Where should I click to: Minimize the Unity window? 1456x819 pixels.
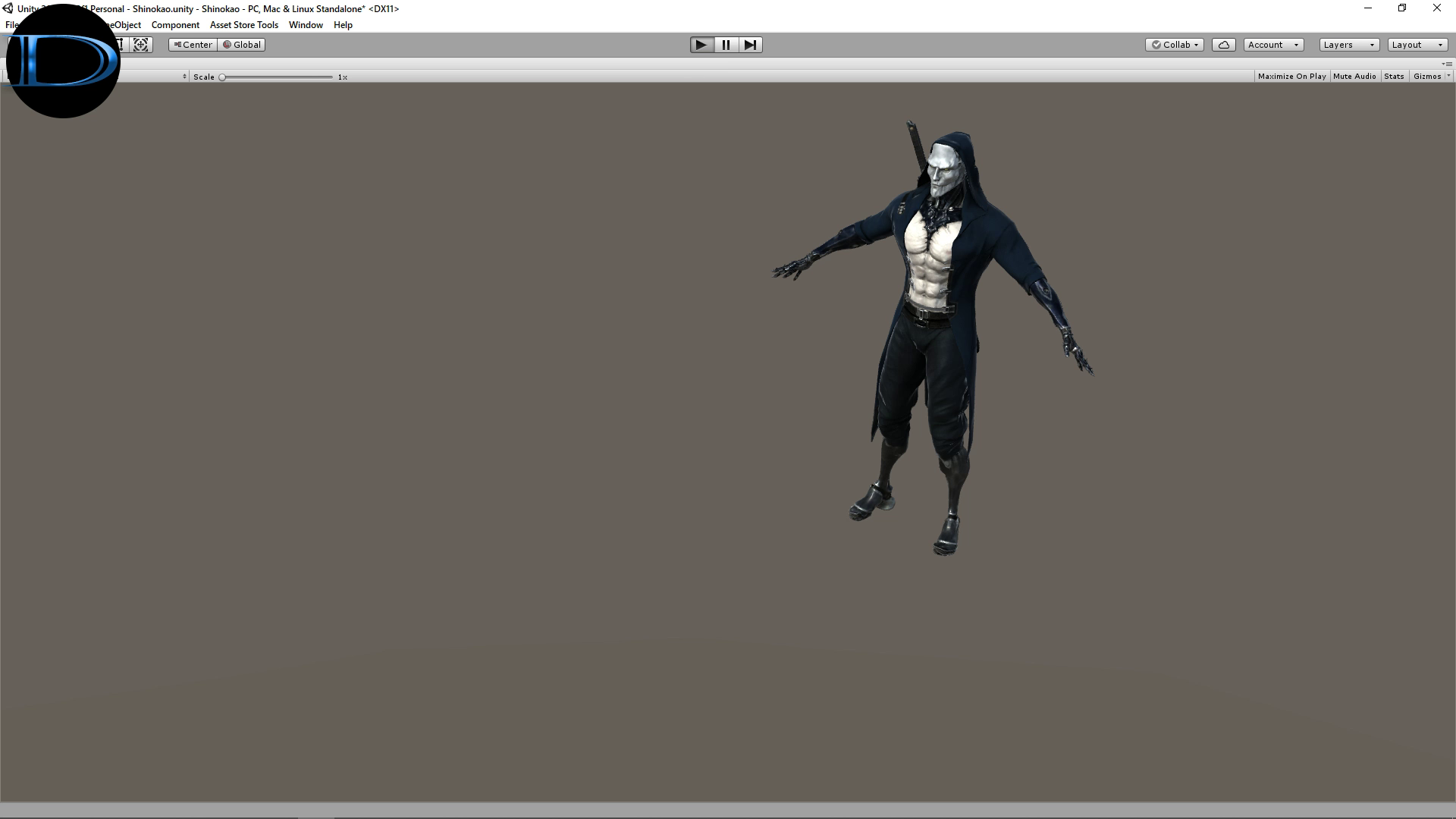1368,8
